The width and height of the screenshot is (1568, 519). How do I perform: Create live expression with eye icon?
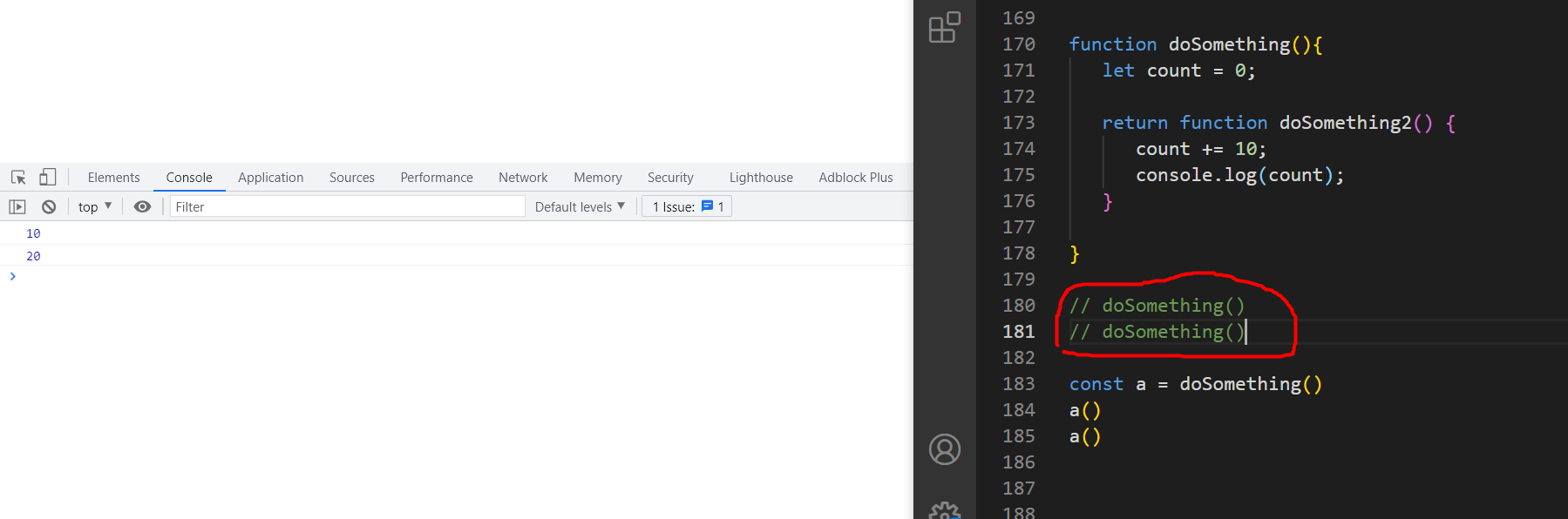point(142,206)
